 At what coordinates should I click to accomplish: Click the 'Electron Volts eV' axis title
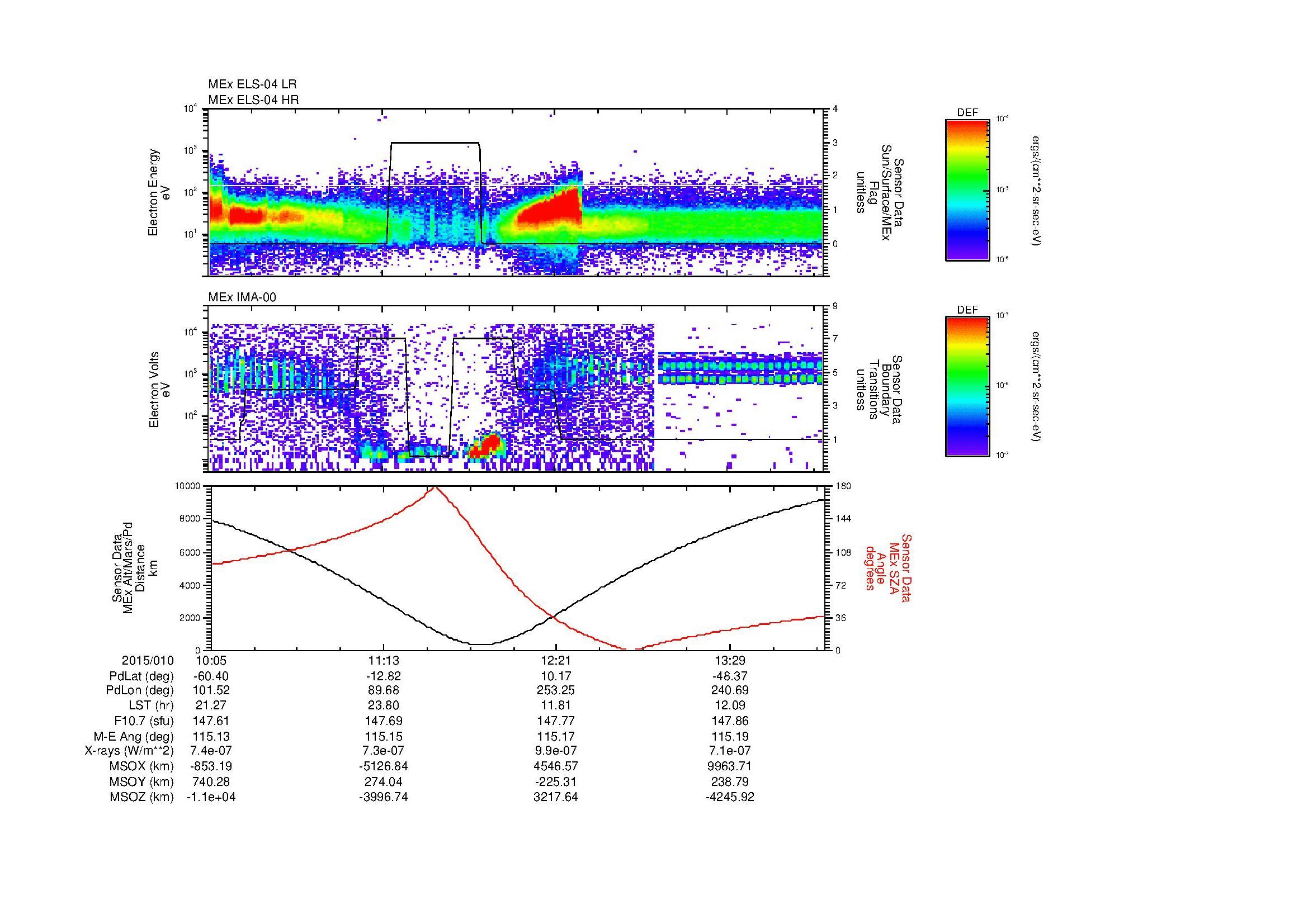159,390
